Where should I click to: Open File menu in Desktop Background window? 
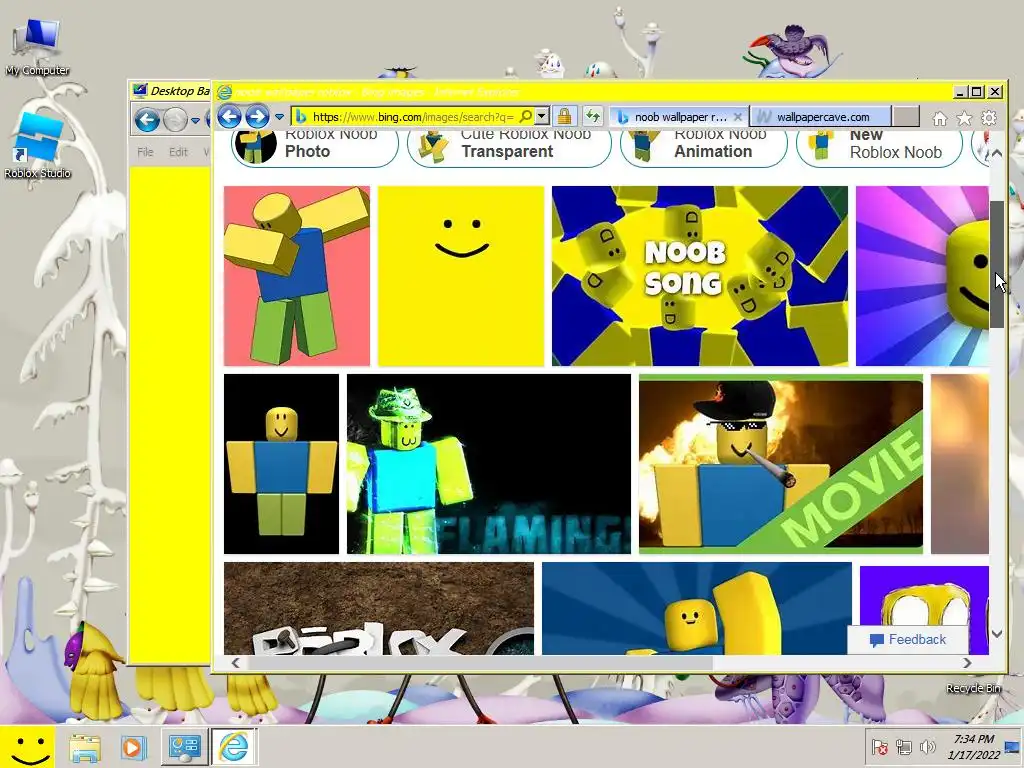click(145, 152)
